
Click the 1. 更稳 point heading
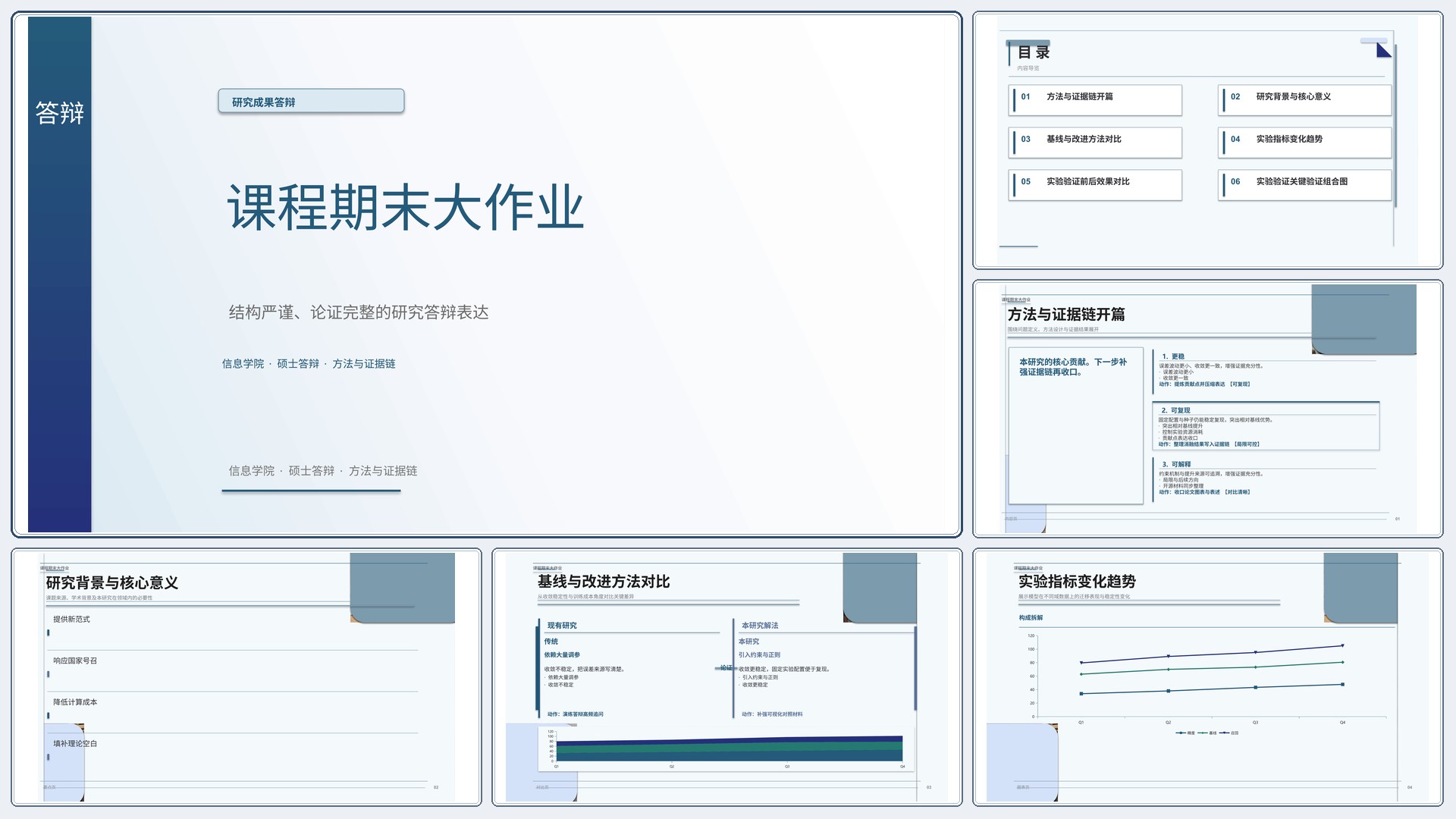[x=1173, y=356]
